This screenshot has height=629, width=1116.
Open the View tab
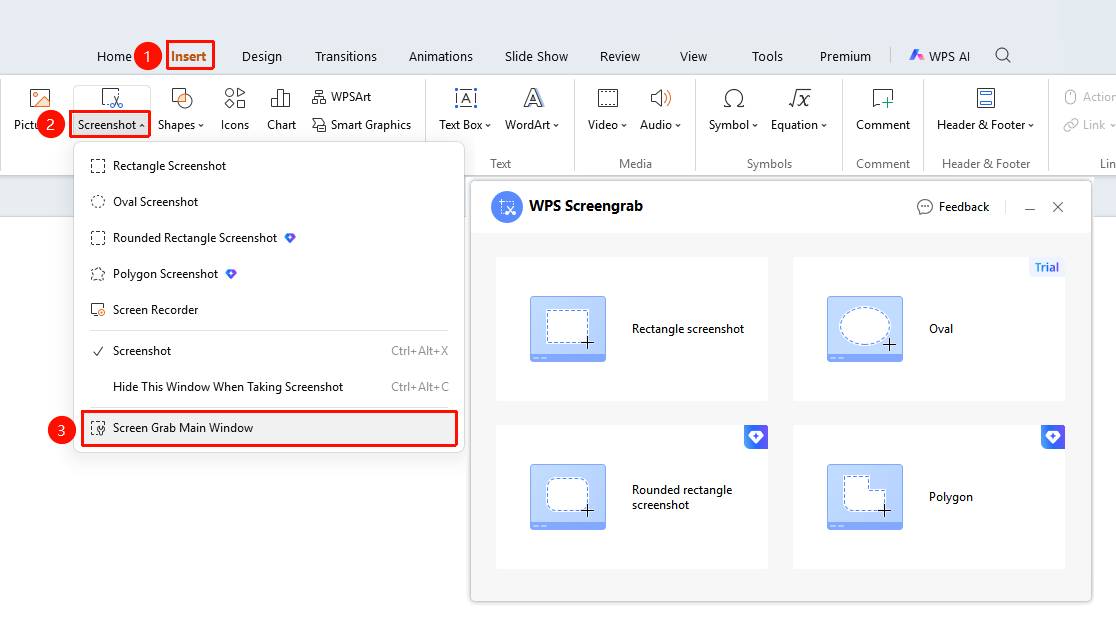point(693,56)
